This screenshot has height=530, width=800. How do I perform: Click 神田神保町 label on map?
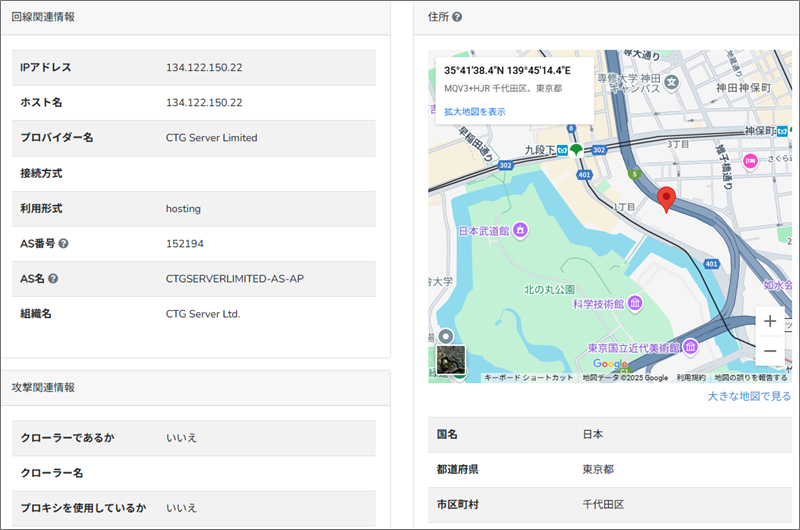[x=743, y=88]
